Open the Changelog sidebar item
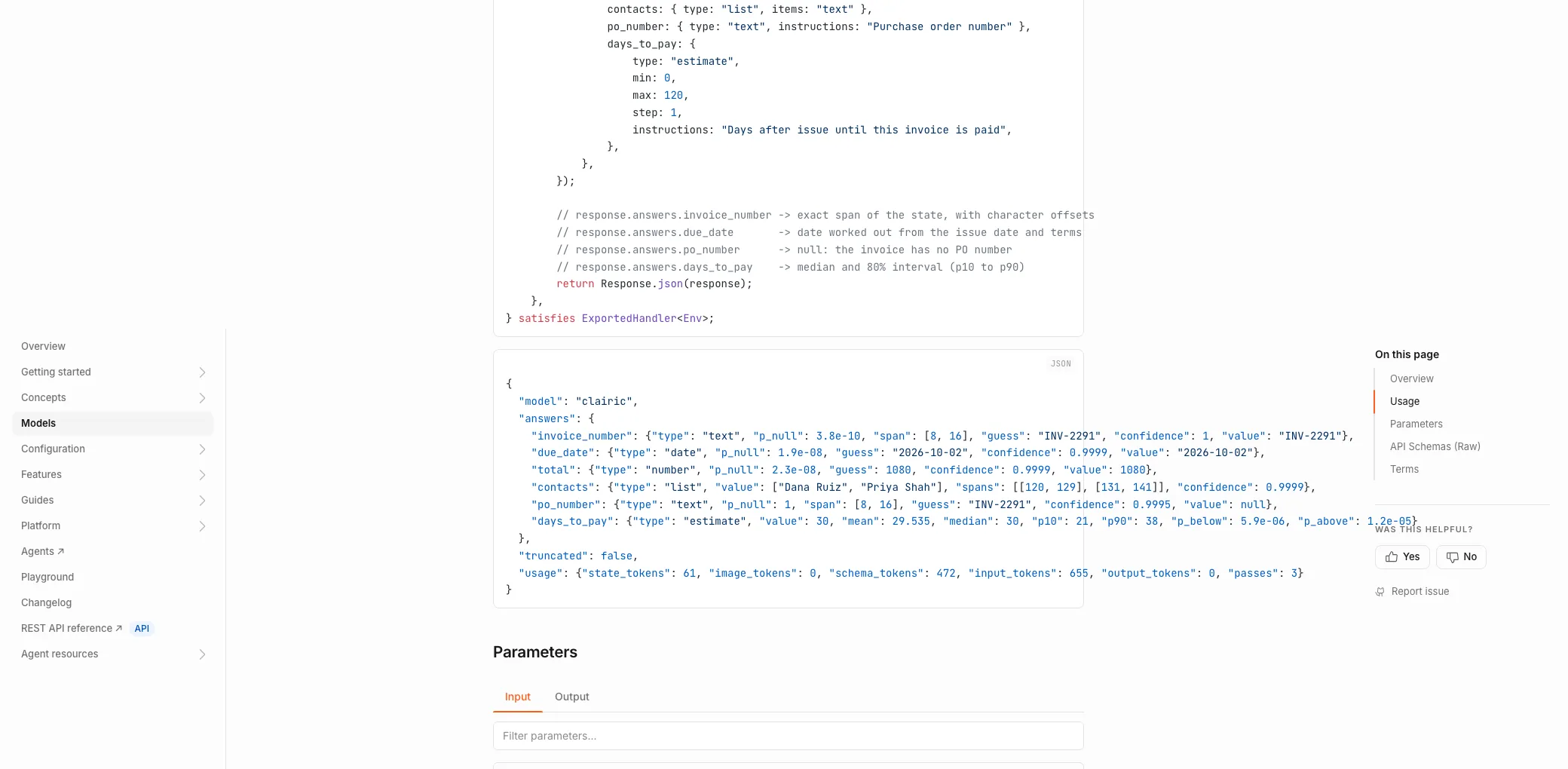Viewport: 1568px width, 769px height. [x=47, y=602]
